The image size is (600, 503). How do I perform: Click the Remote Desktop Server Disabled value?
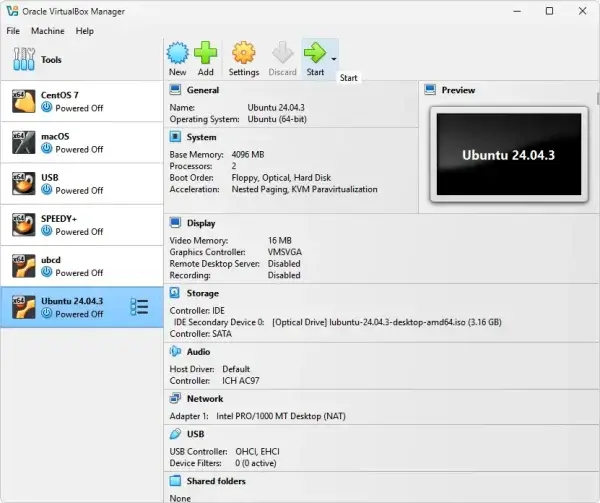pos(284,264)
